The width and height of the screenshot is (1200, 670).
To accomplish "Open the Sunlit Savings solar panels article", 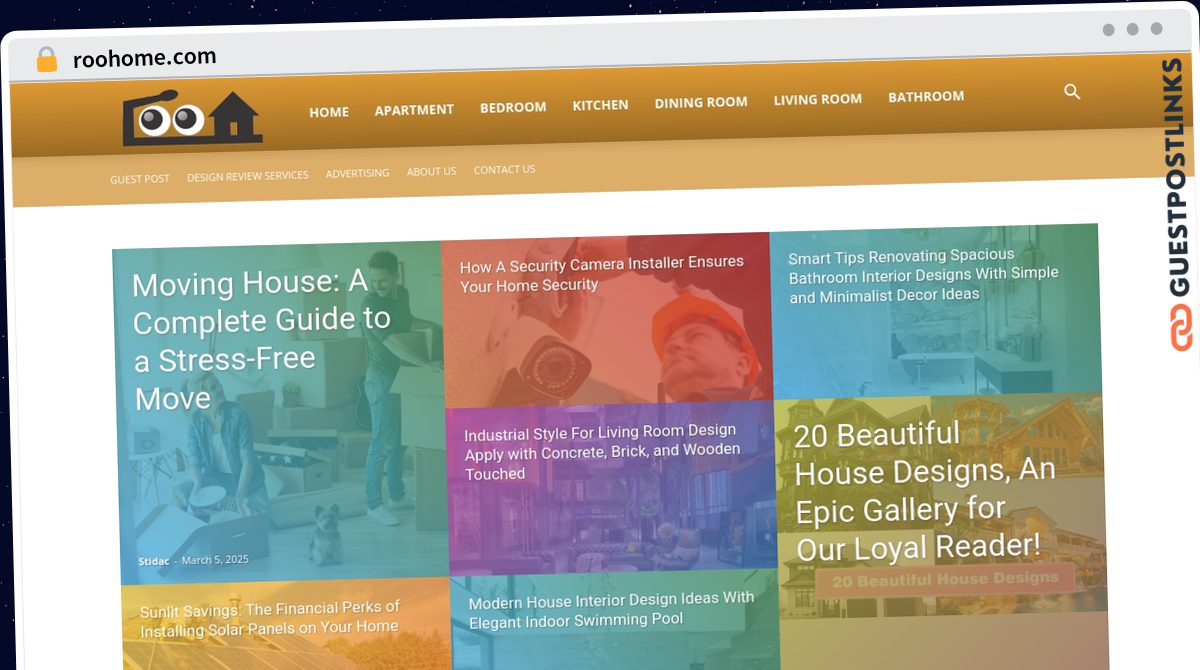I will (x=270, y=620).
